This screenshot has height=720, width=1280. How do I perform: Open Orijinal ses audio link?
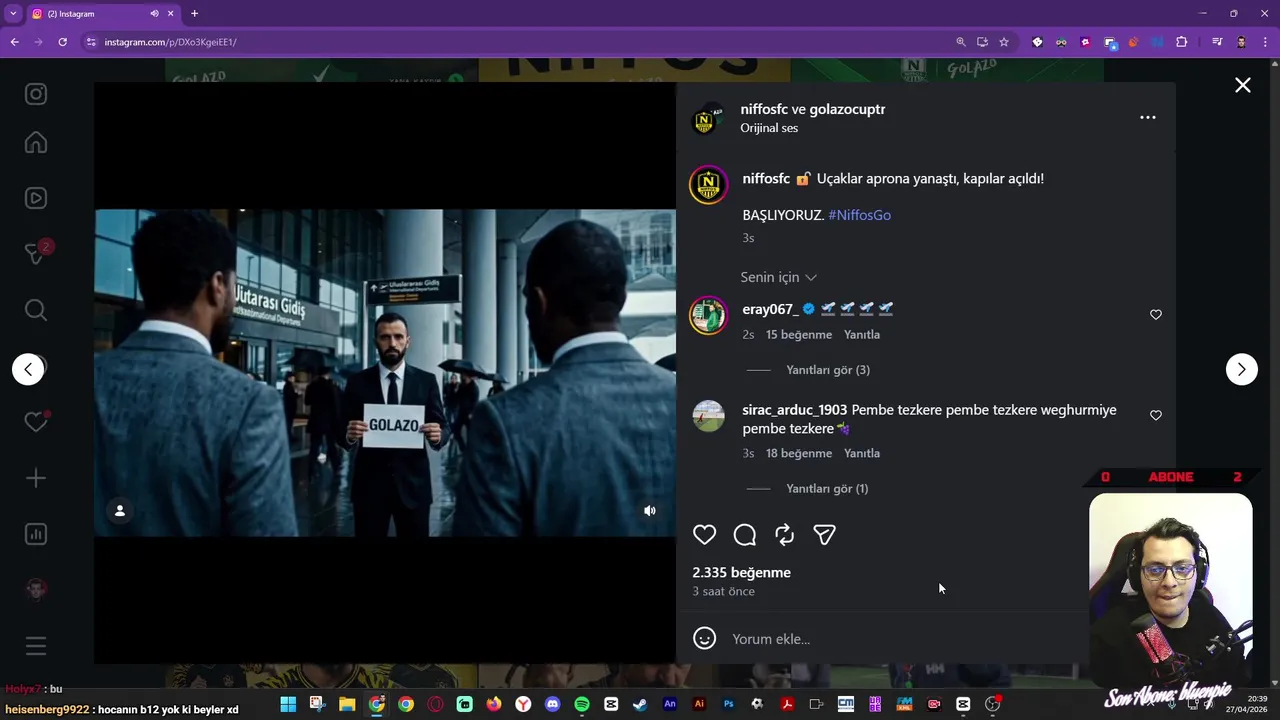pyautogui.click(x=769, y=128)
